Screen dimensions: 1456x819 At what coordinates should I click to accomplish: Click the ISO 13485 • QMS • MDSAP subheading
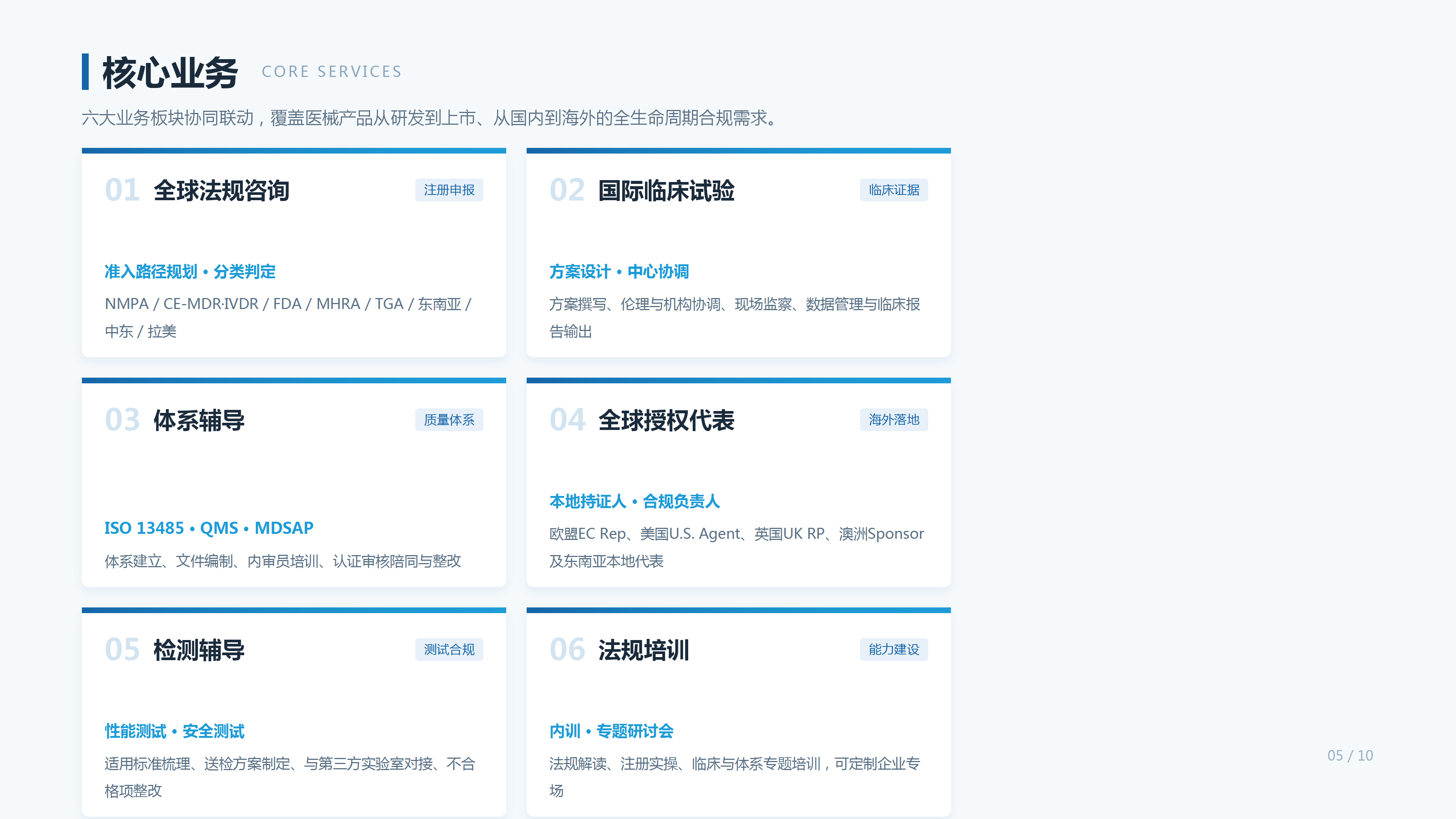point(209,528)
